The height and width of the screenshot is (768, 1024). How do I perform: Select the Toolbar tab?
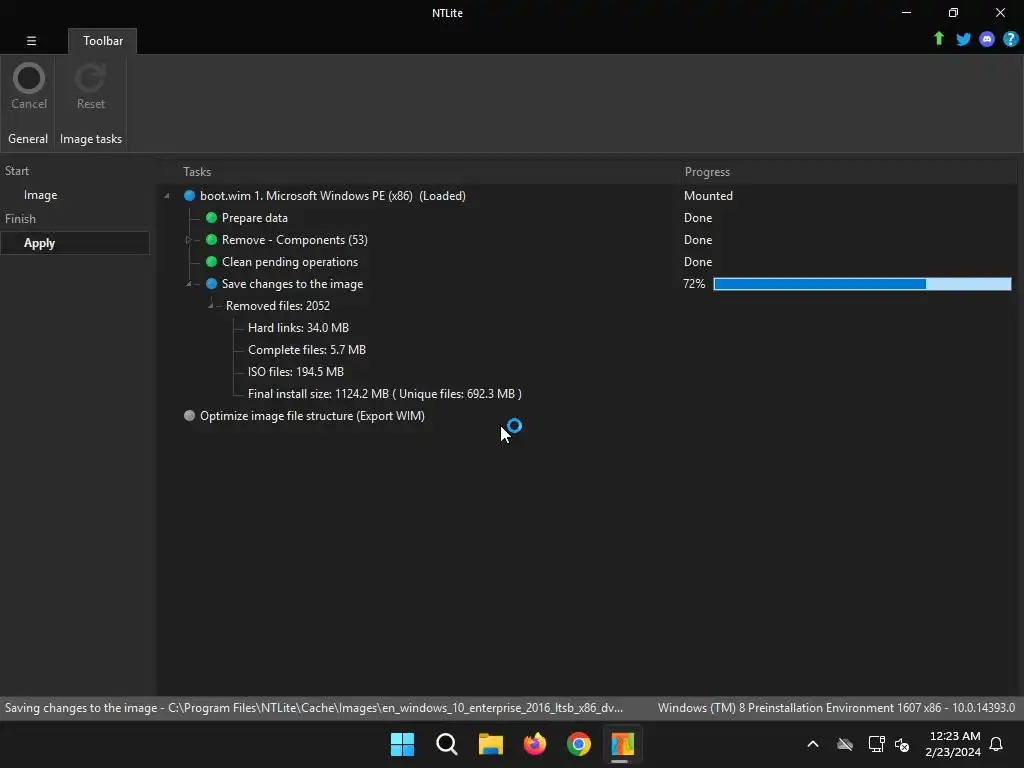pyautogui.click(x=103, y=40)
